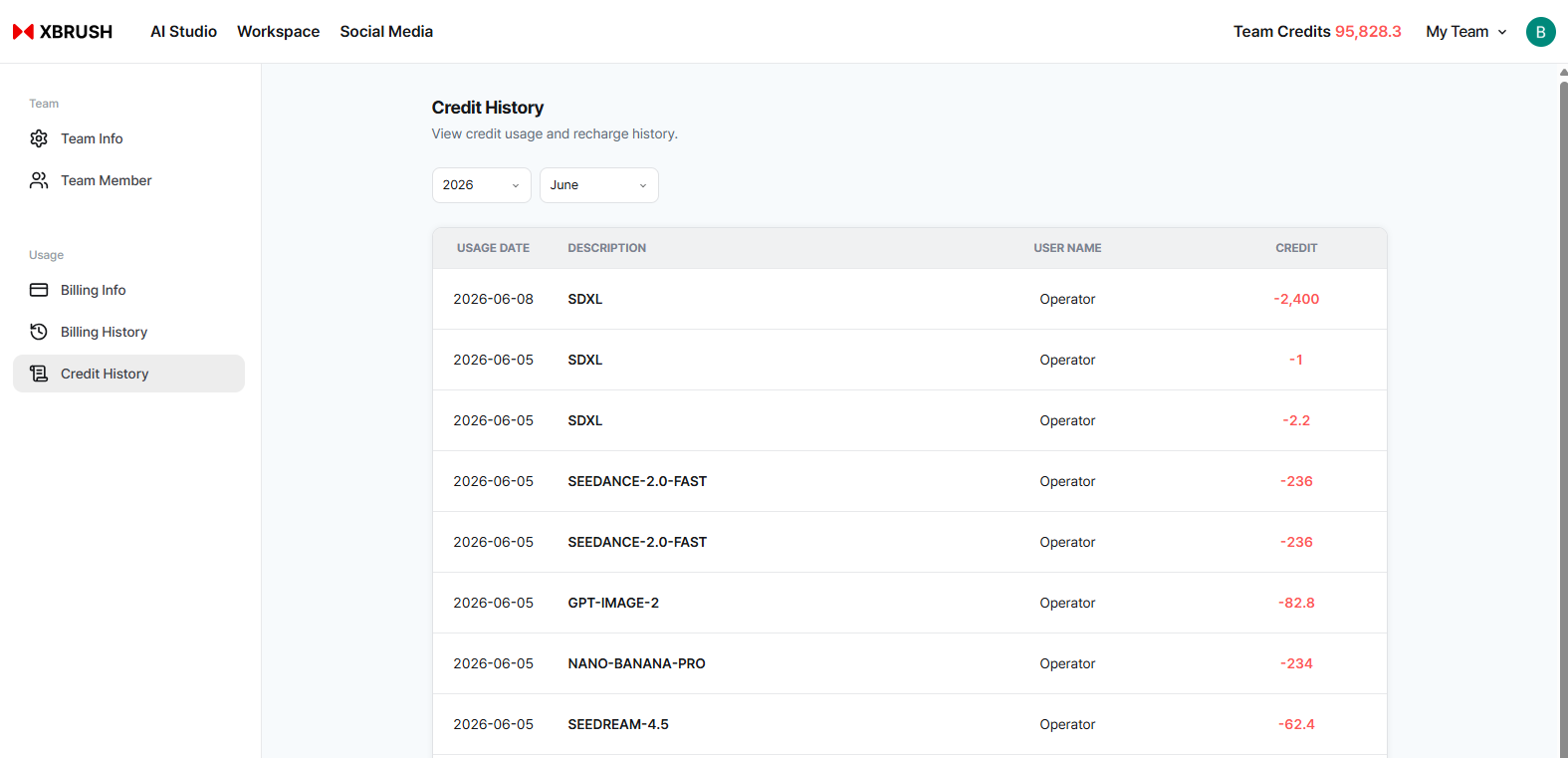Click the 2026-06-08 date cell

click(x=494, y=299)
